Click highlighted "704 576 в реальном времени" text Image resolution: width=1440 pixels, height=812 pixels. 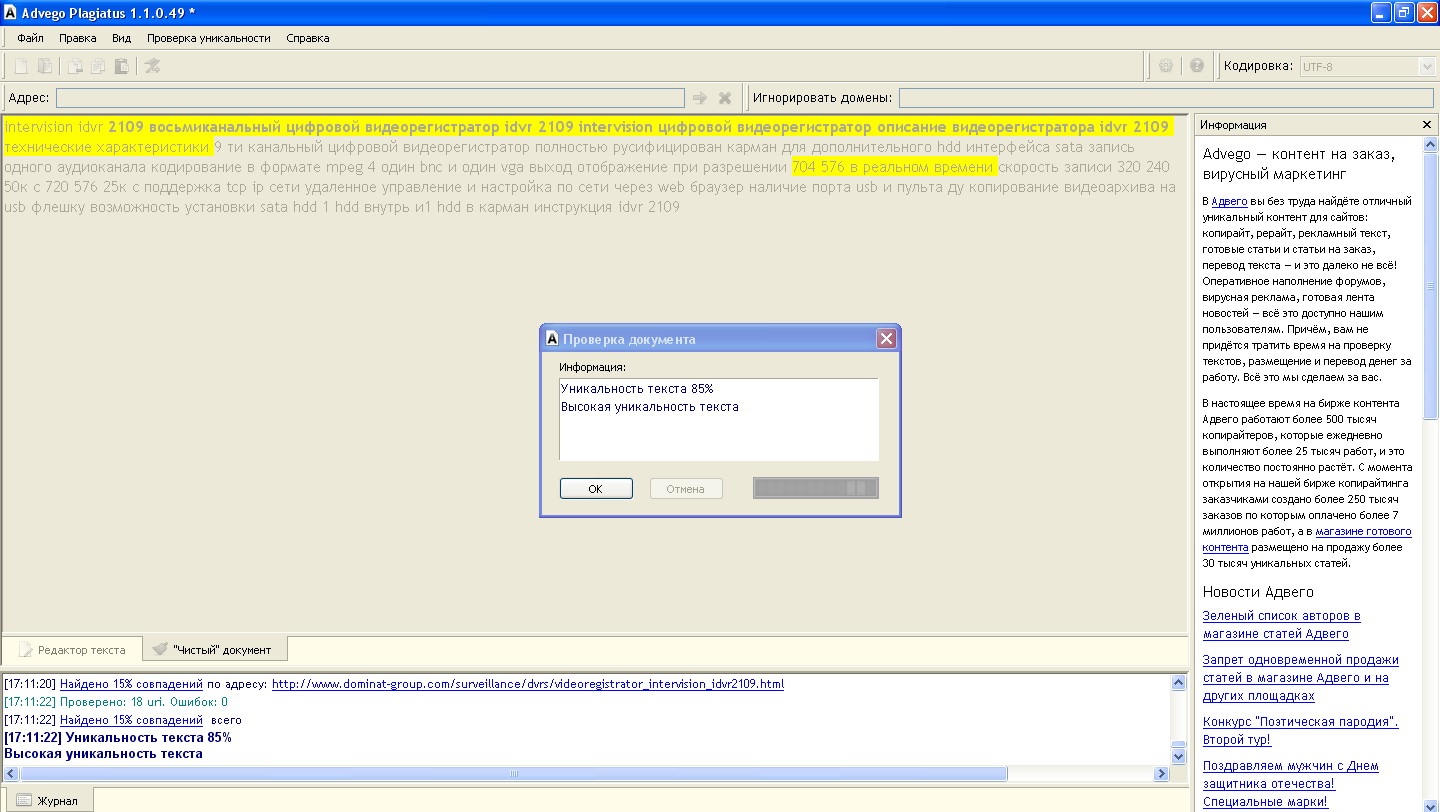point(895,167)
